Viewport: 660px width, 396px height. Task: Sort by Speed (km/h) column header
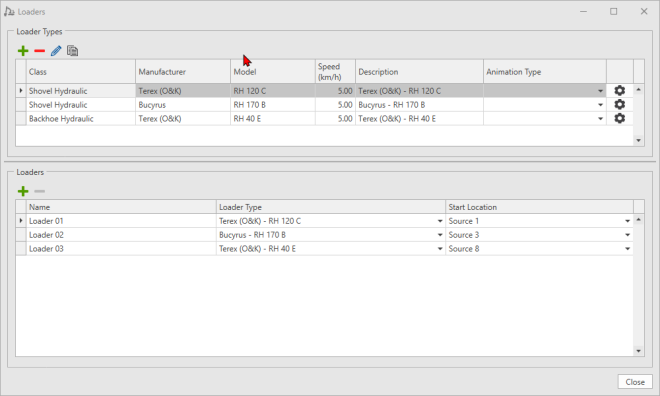point(335,72)
